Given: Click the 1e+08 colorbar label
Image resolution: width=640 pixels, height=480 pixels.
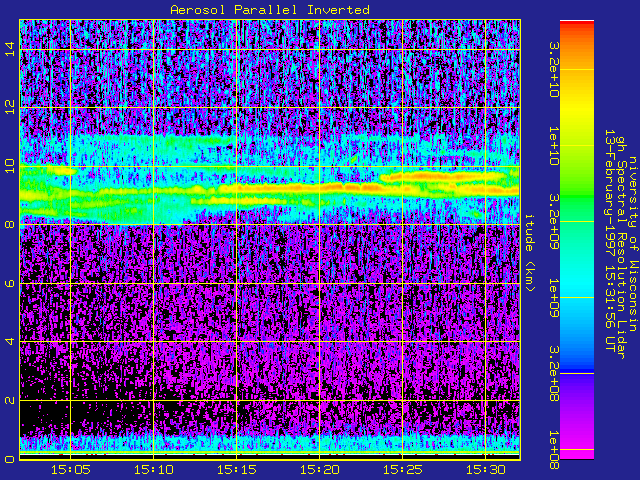Looking at the screenshot, I should click(553, 449).
